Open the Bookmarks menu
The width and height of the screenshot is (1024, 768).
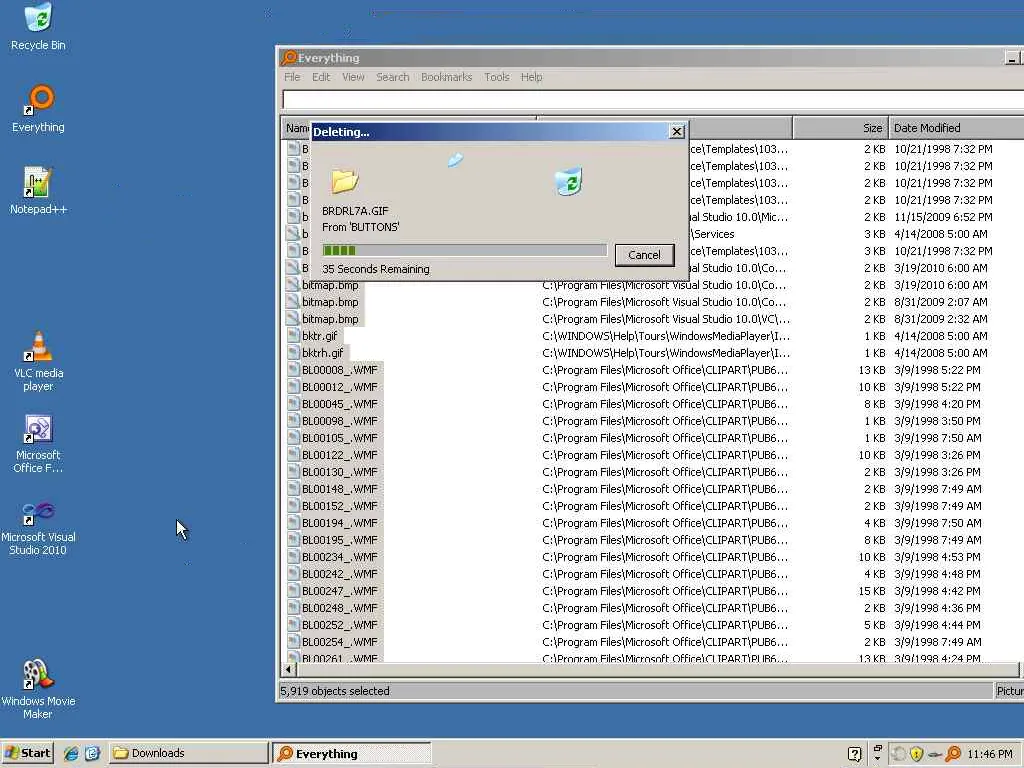pos(446,77)
